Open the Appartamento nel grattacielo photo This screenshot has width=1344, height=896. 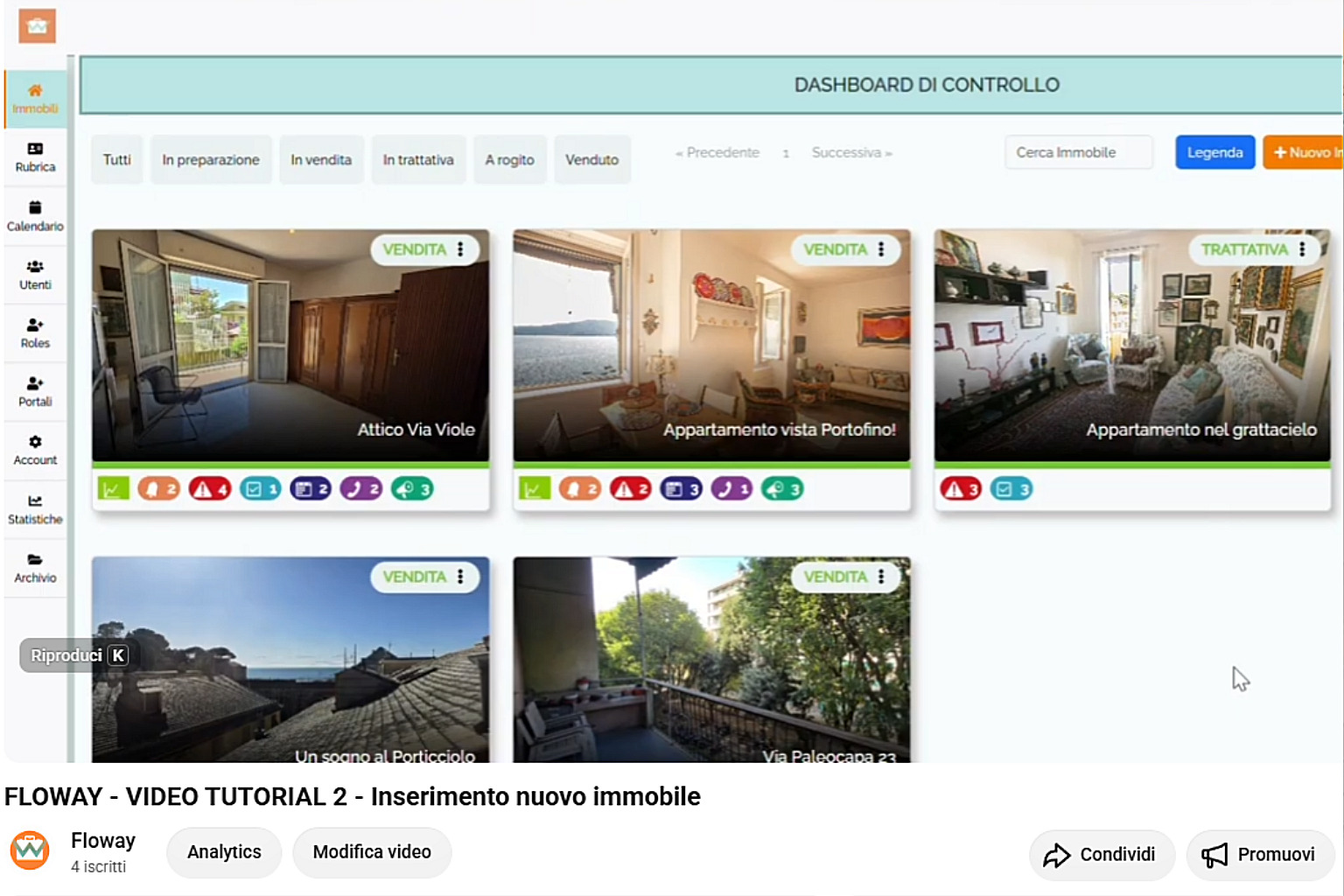(1132, 346)
